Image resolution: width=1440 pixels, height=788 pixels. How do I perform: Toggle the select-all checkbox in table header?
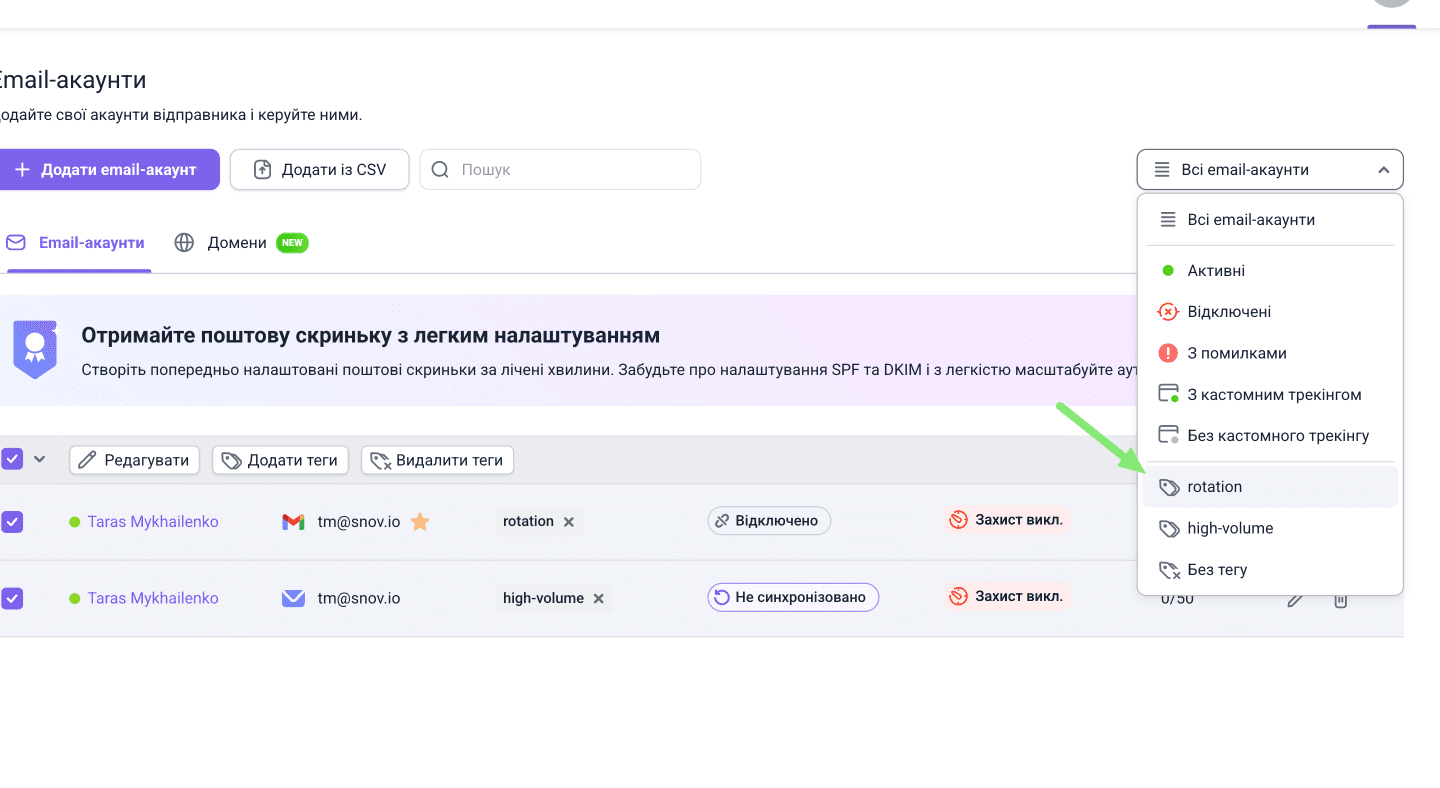(12, 459)
